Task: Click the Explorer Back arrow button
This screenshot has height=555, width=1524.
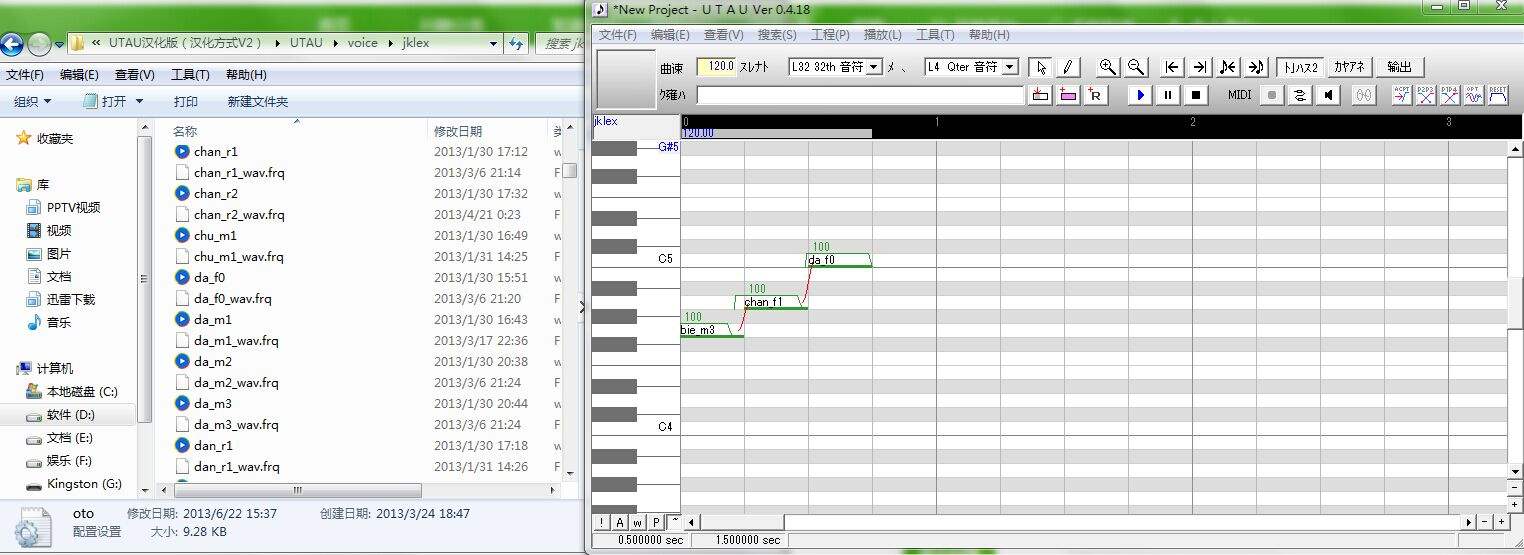Action: coord(12,44)
